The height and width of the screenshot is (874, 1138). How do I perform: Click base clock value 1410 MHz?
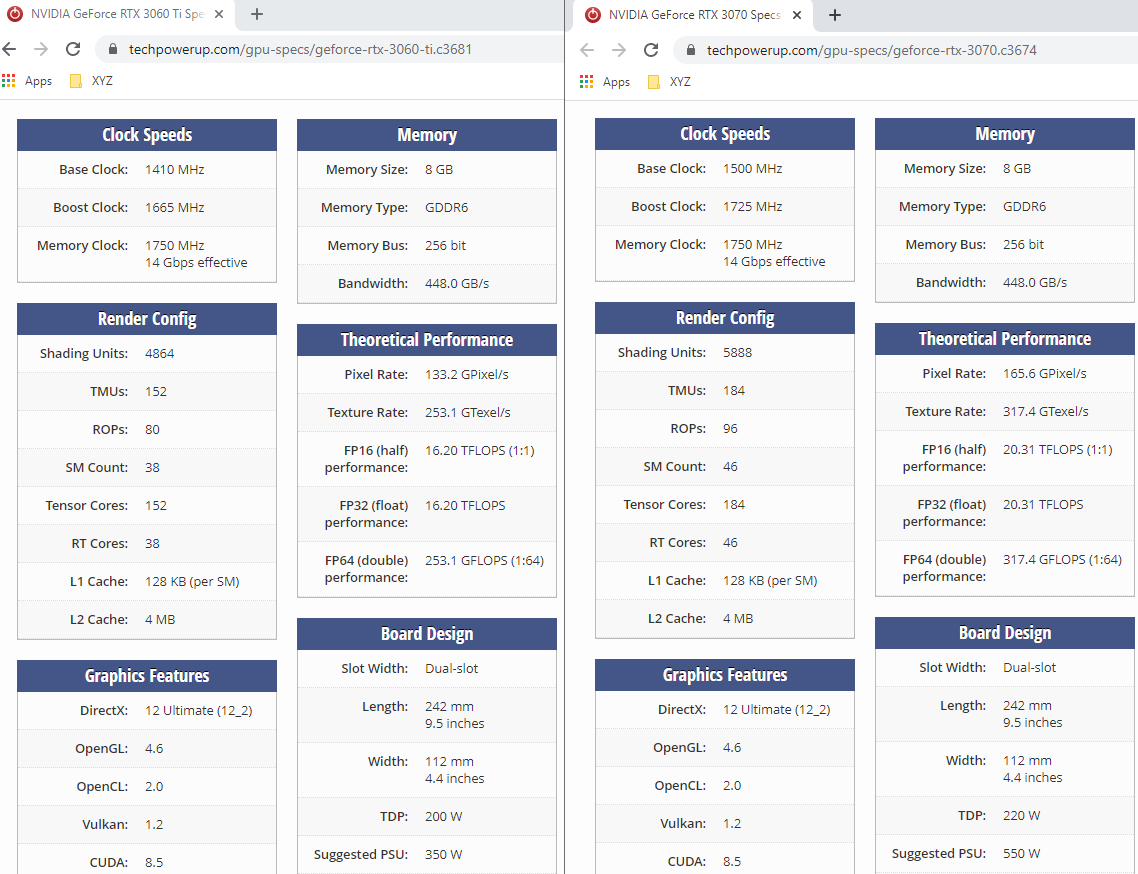click(174, 170)
